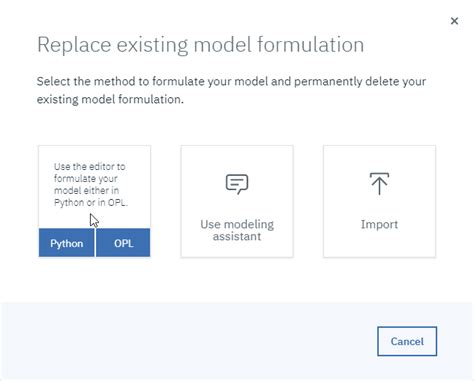Image resolution: width=474 pixels, height=381 pixels.
Task: Select the Import label text
Action: point(379,224)
